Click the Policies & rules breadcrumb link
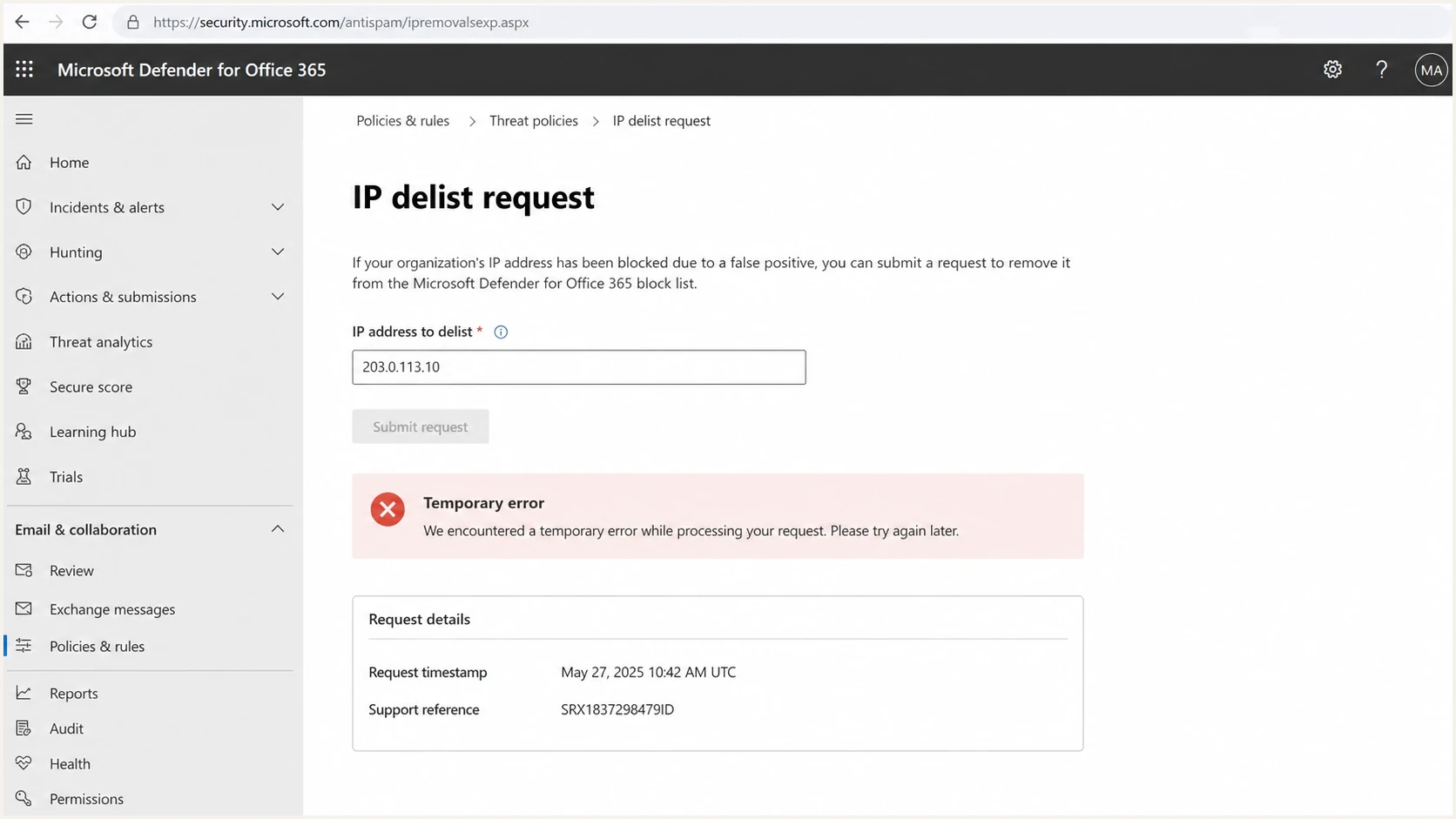The width and height of the screenshot is (1456, 819). (x=402, y=121)
